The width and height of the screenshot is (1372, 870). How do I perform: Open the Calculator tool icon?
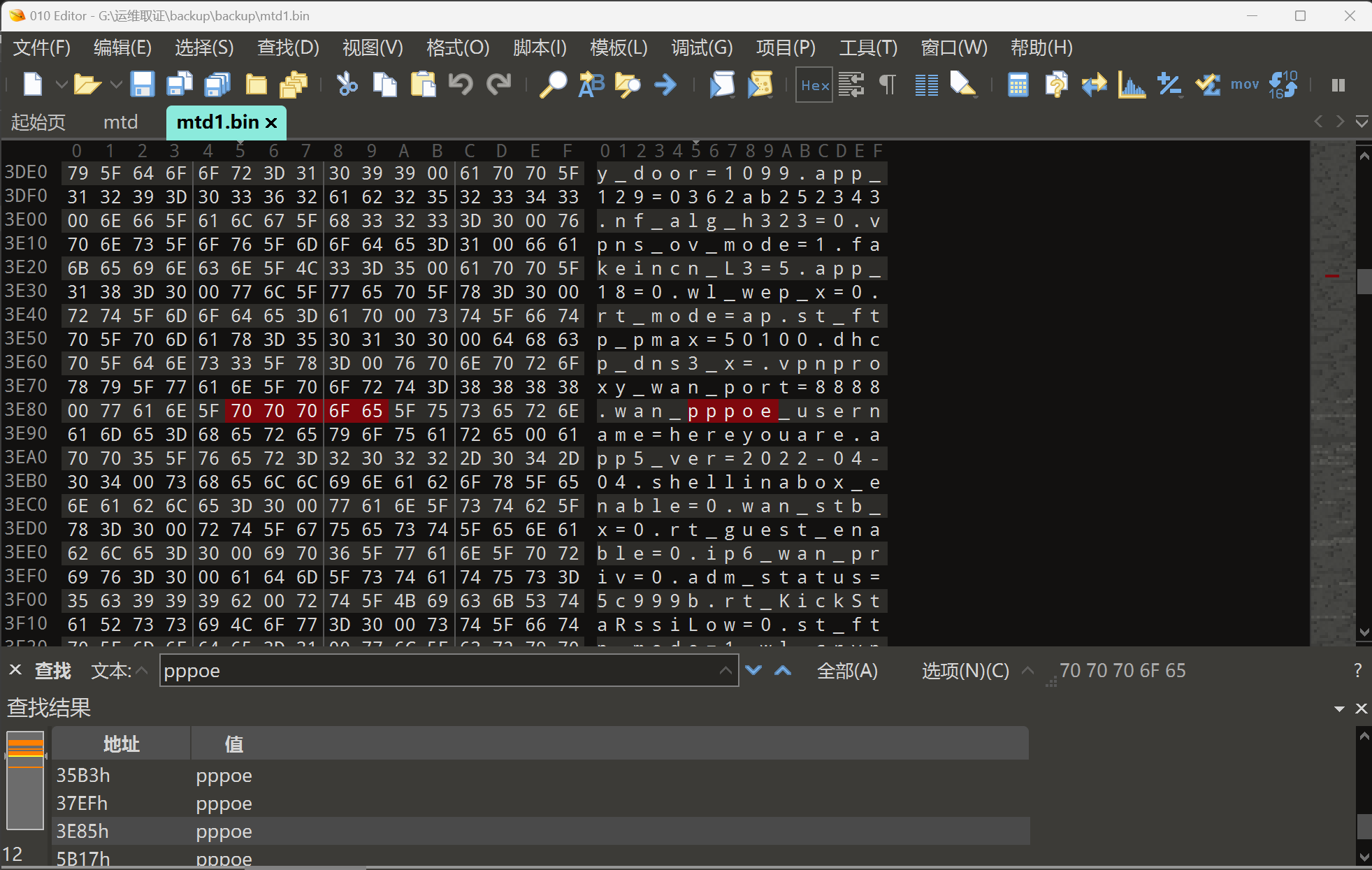[x=1018, y=85]
